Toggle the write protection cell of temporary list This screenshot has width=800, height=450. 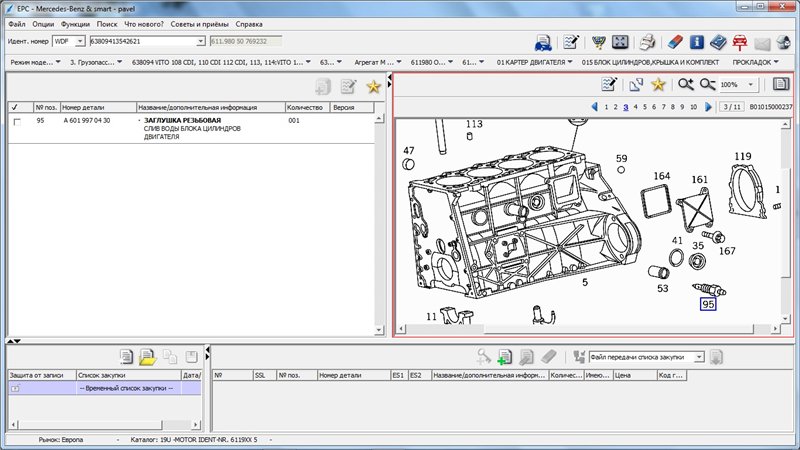pos(42,388)
